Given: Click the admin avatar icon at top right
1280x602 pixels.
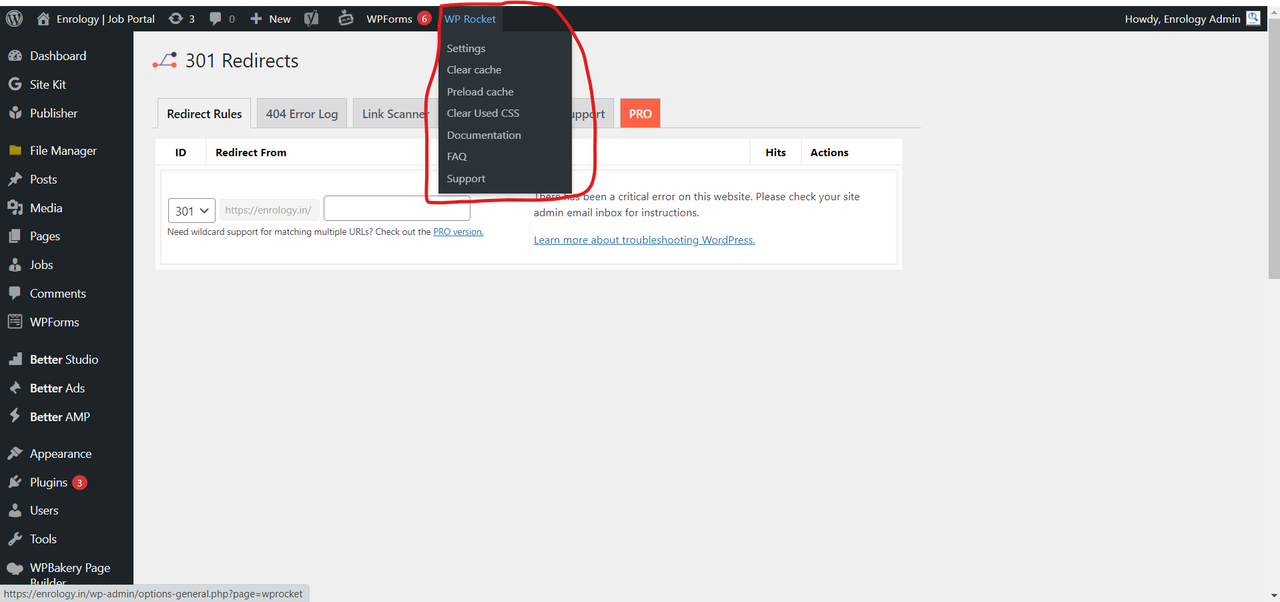Looking at the screenshot, I should click(1253, 18).
